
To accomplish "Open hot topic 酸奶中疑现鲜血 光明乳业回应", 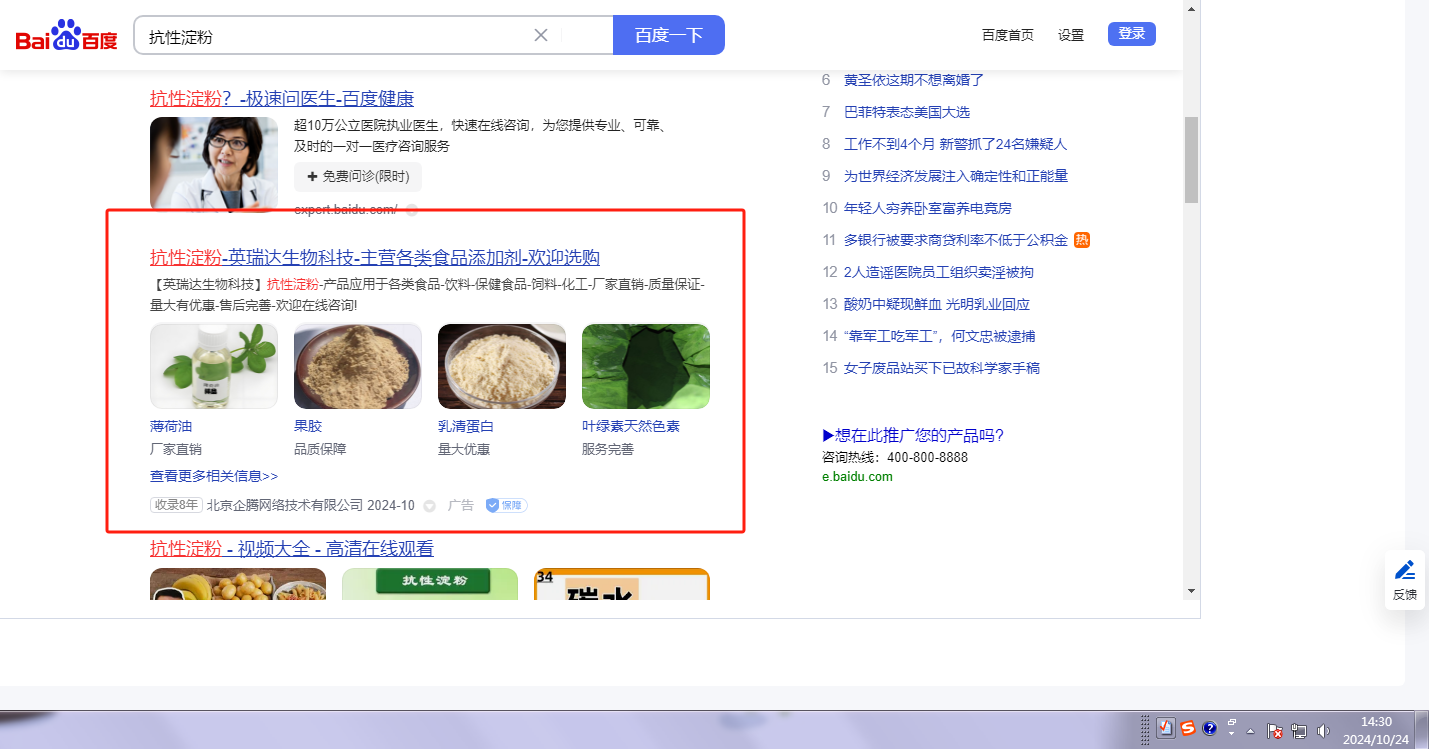I will click(x=937, y=304).
